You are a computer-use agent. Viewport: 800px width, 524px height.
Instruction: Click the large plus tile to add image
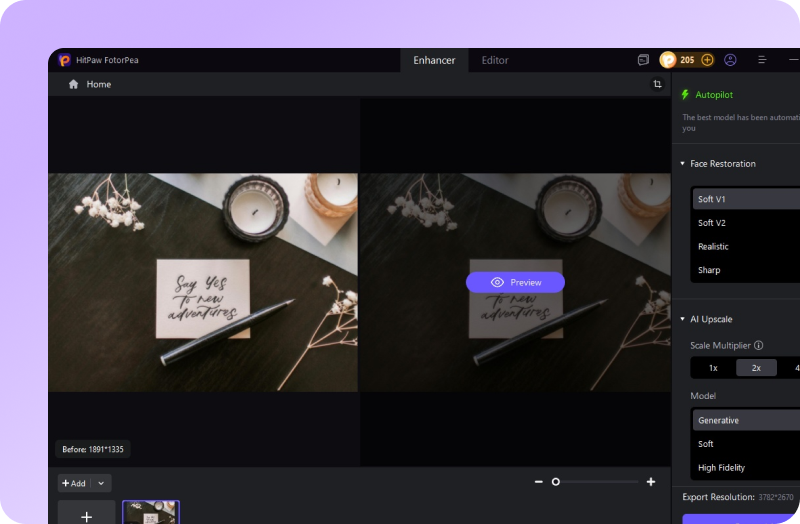tap(86, 513)
